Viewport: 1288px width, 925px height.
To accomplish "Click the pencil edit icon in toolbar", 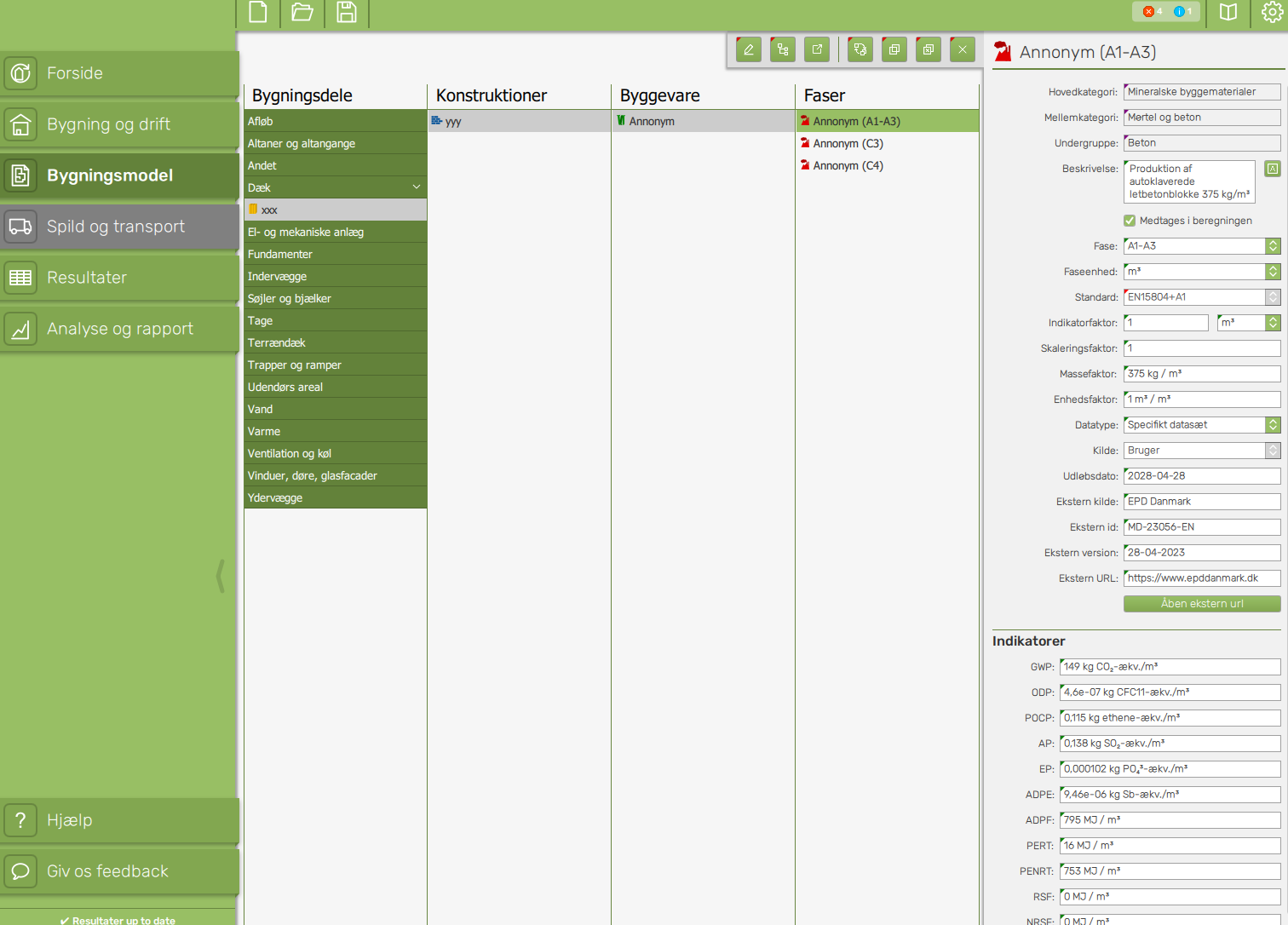I will 748,49.
